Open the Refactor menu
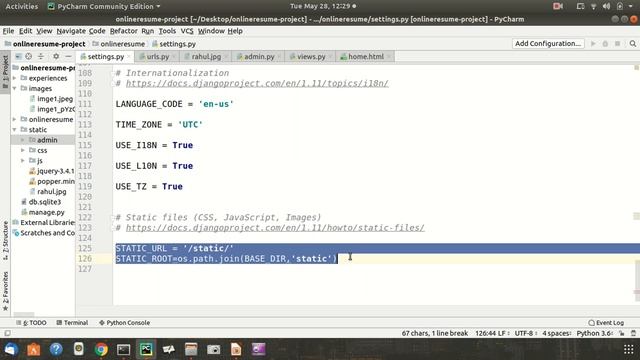This screenshot has height=360, width=640. click(x=123, y=31)
